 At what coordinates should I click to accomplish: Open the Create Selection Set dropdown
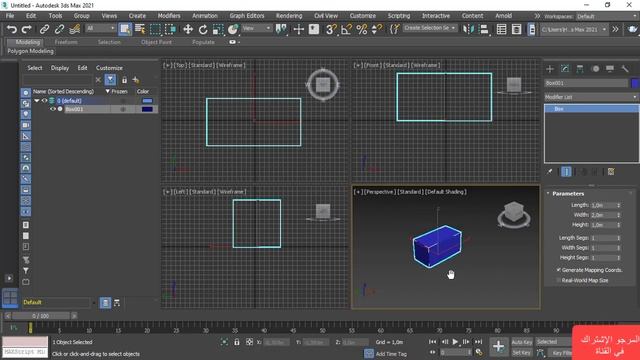[430, 28]
